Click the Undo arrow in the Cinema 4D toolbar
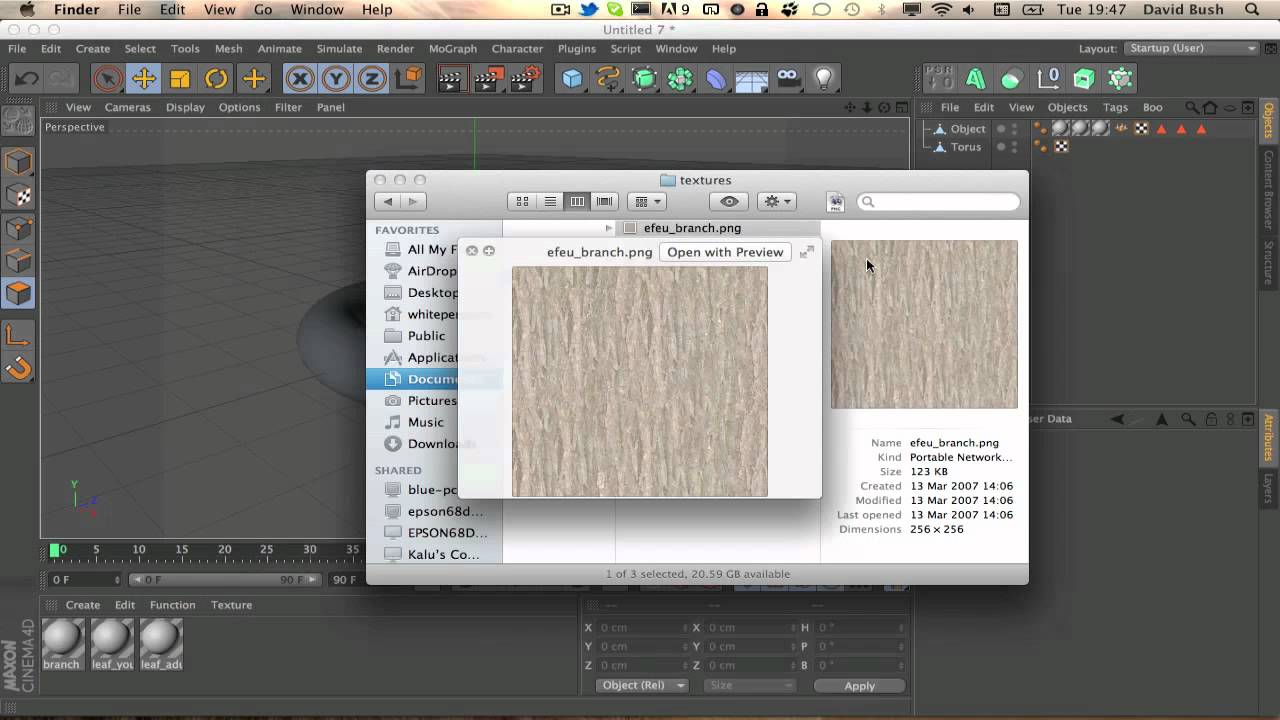1280x720 pixels. click(27, 79)
